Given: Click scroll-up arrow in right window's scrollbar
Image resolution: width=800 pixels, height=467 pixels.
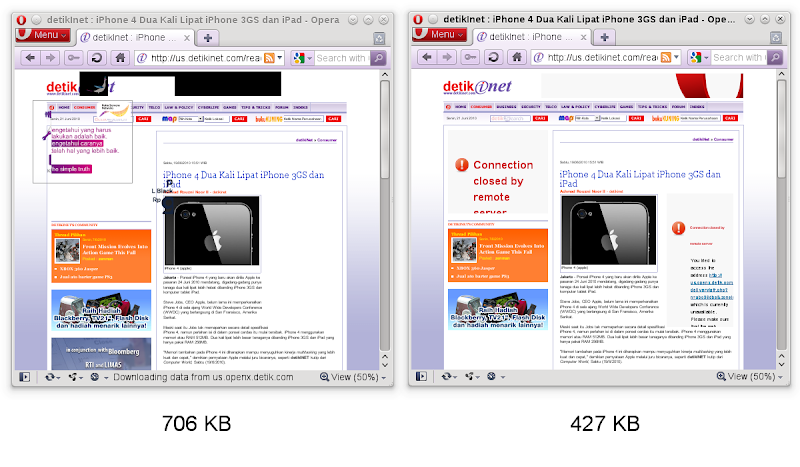Looking at the screenshot, I should (x=782, y=74).
